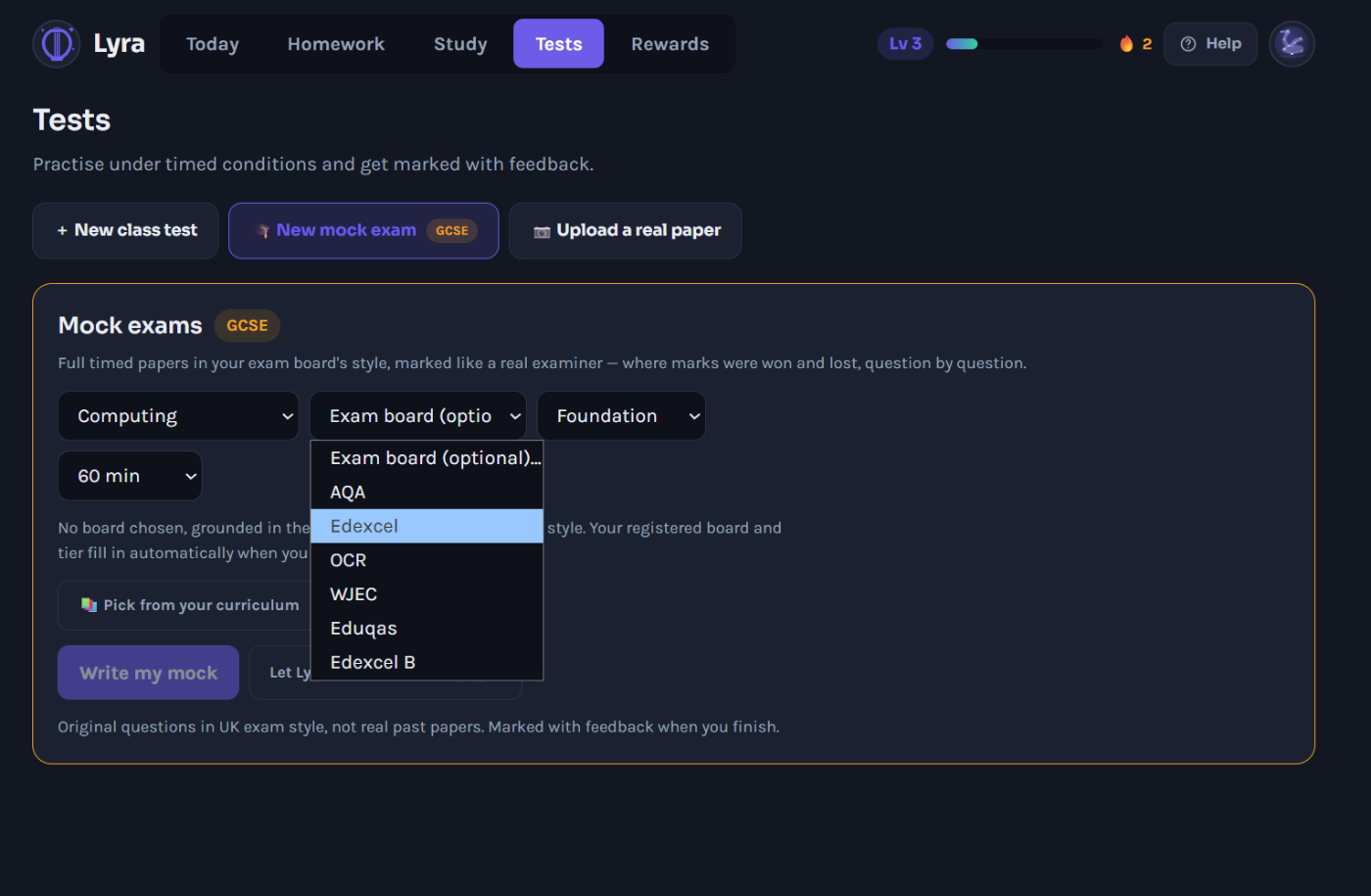Click the Help question mark icon
This screenshot has height=896, width=1371.
coord(1188,44)
